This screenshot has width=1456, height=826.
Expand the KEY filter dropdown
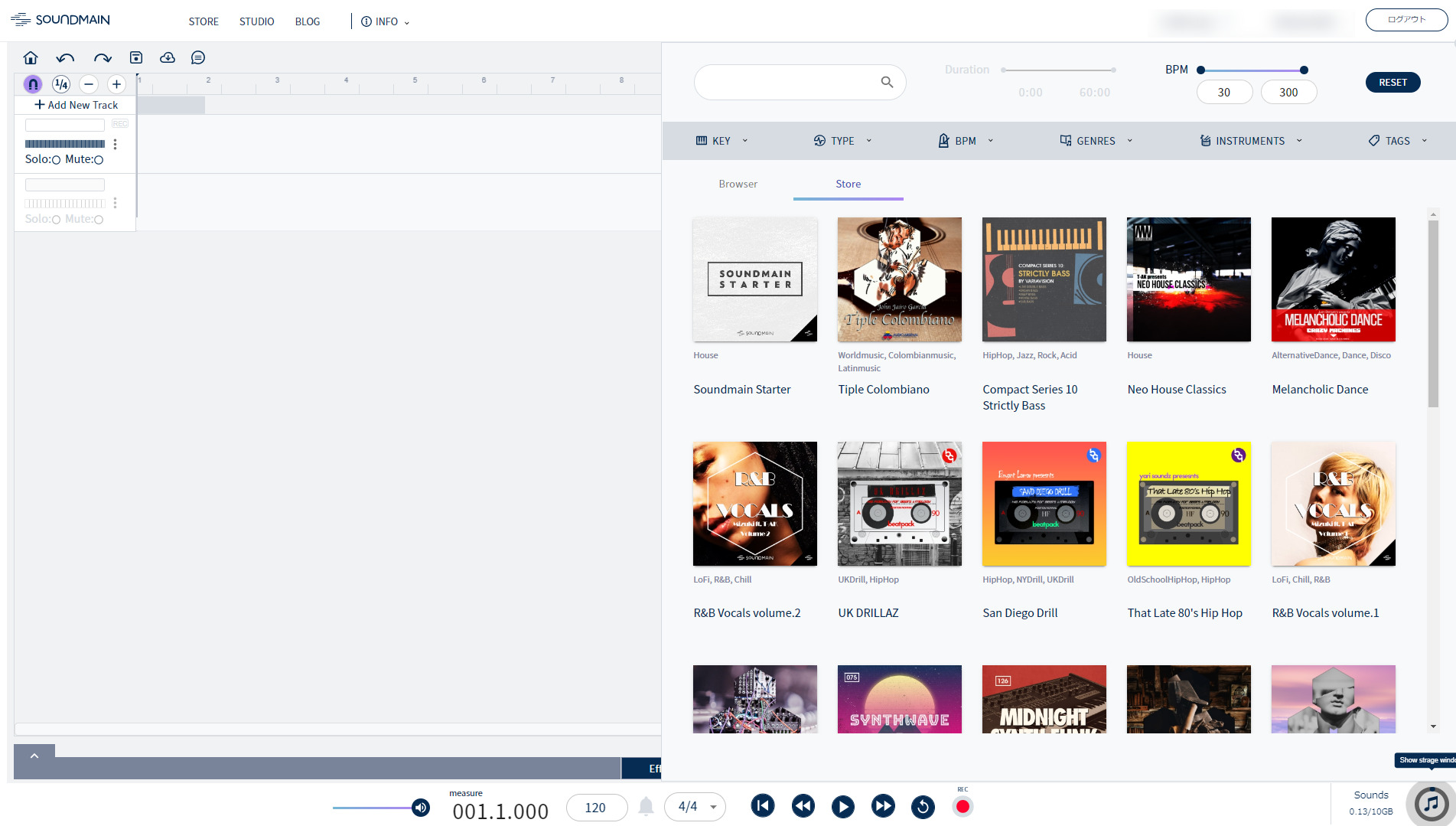[x=721, y=141]
